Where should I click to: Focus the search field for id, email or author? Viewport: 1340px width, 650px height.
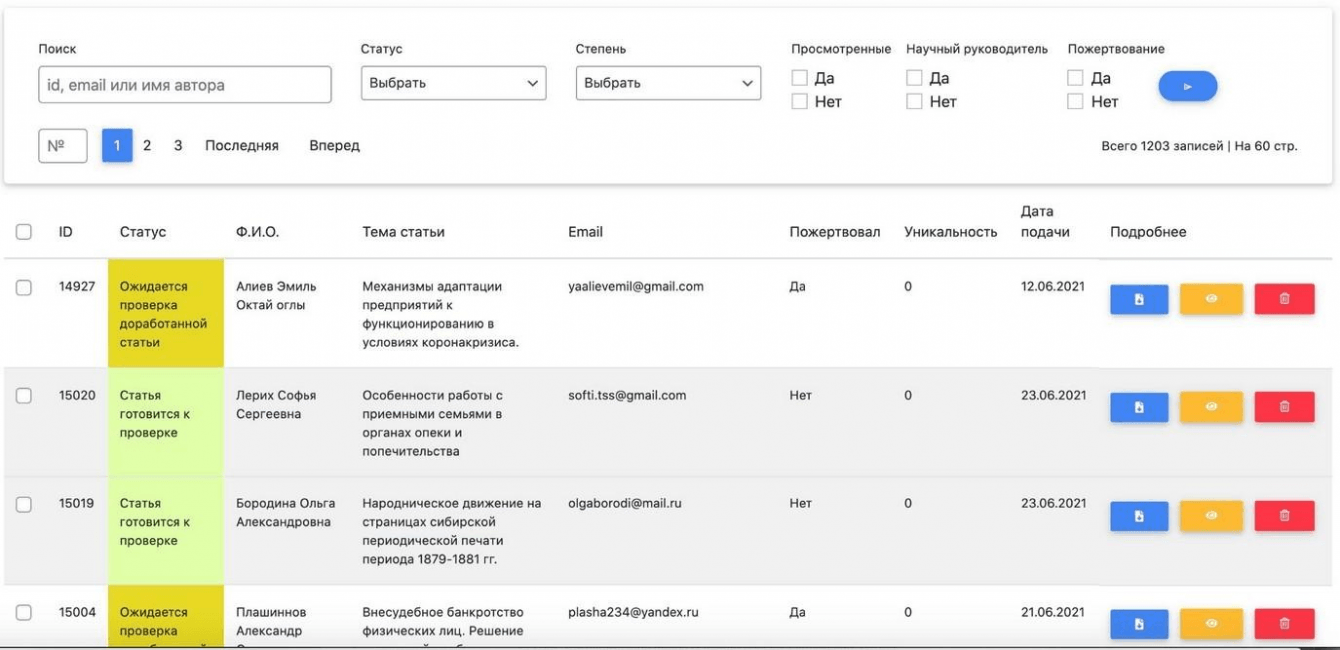point(184,85)
